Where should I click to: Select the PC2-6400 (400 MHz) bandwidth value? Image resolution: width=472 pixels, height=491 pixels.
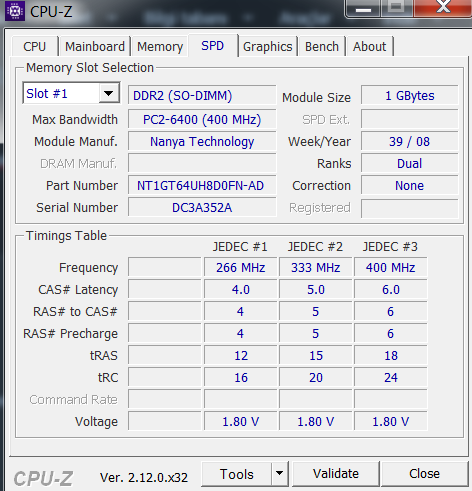[x=202, y=119]
